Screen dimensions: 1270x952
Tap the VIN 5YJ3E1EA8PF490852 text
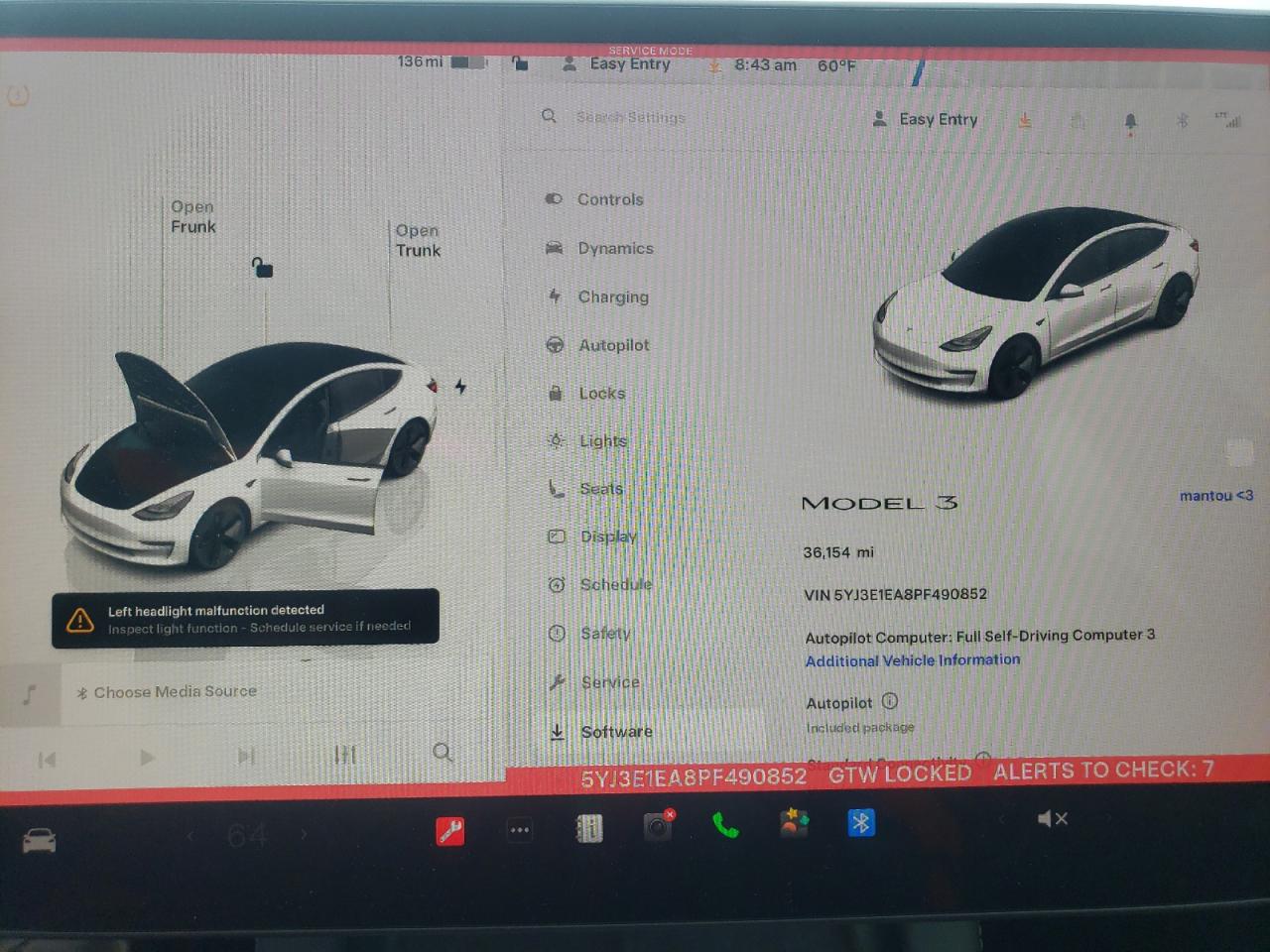point(895,594)
